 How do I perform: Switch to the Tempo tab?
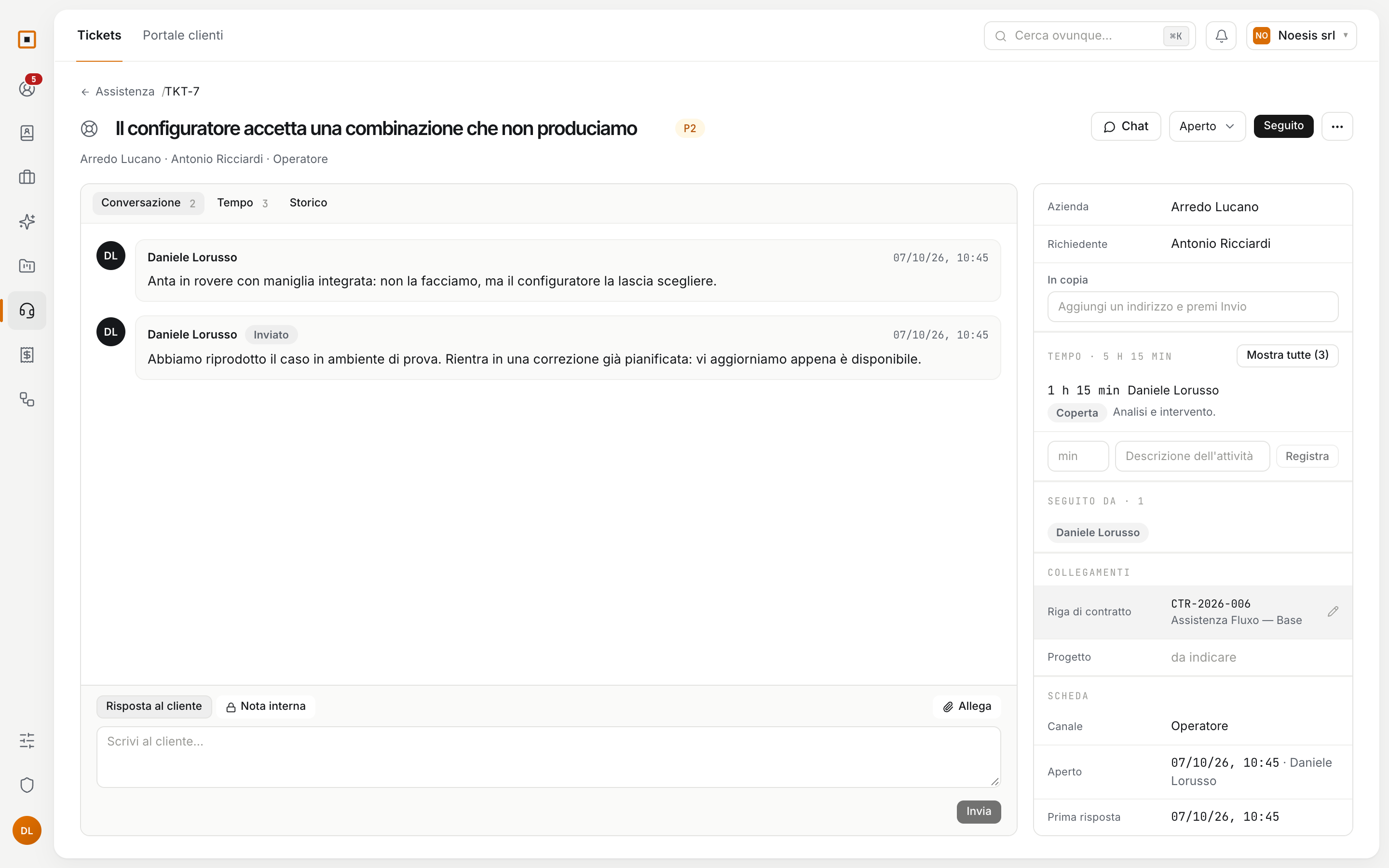[x=242, y=203]
